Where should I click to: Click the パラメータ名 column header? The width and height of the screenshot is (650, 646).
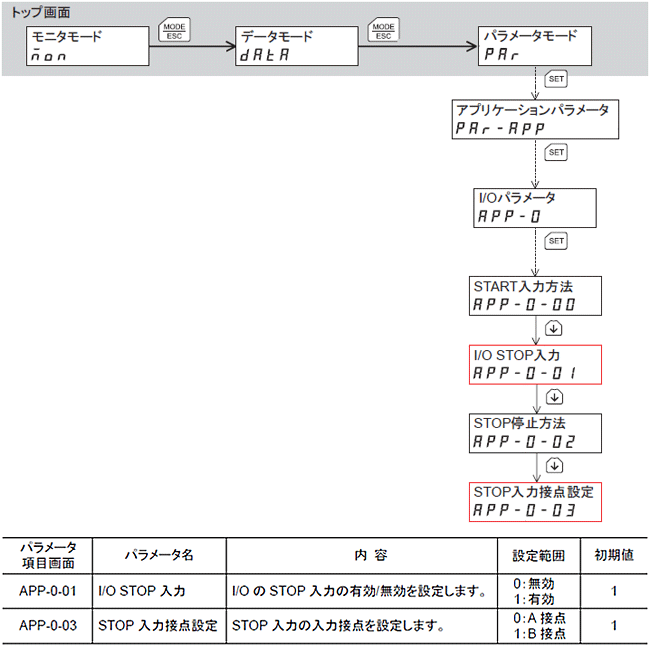[x=159, y=555]
